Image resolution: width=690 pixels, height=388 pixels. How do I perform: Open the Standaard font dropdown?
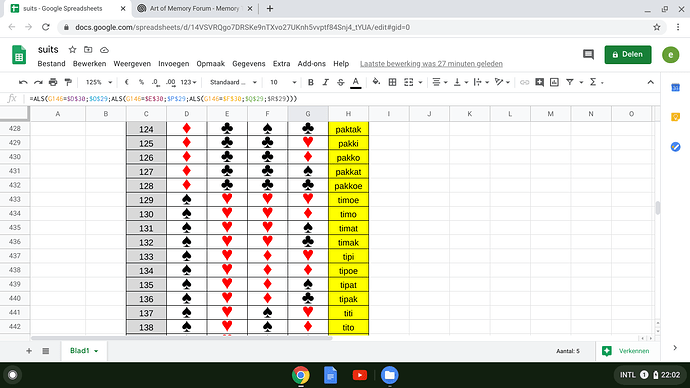coord(233,82)
